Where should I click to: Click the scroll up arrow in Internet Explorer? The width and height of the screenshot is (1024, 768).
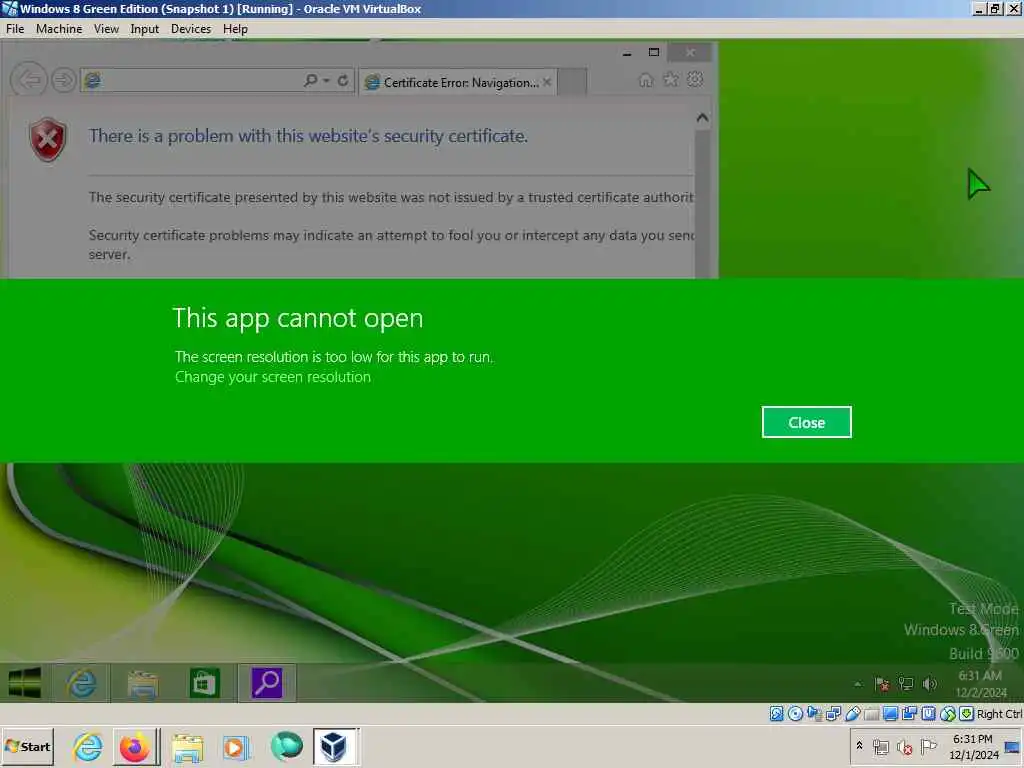(702, 118)
